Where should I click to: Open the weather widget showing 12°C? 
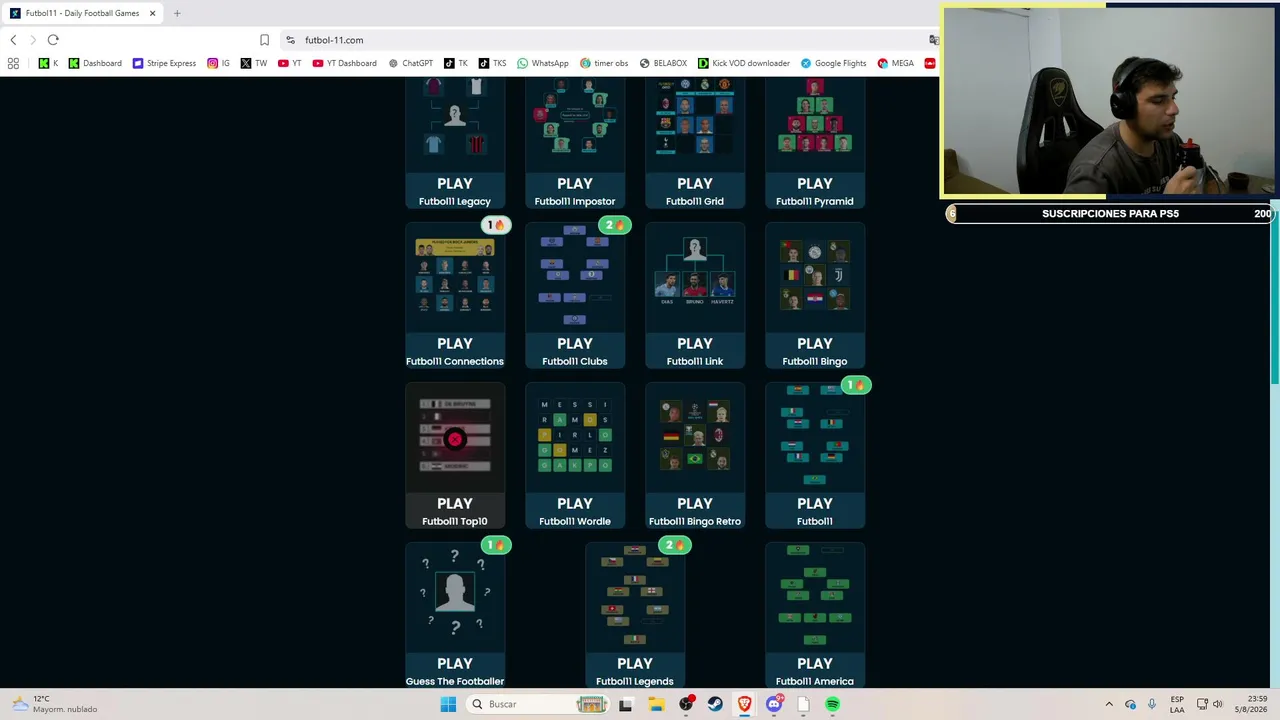[56, 704]
